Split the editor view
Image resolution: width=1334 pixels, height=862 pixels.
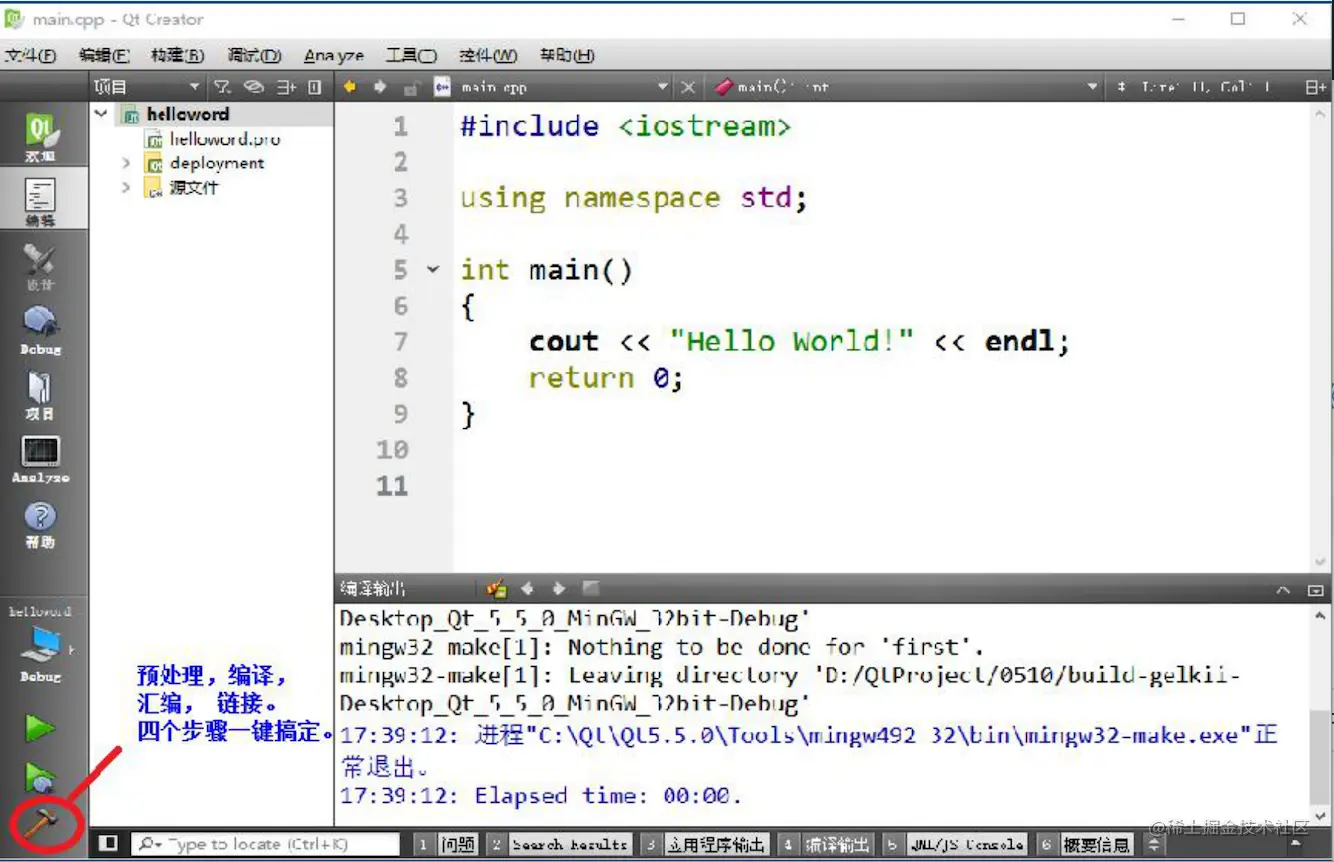tap(1316, 87)
